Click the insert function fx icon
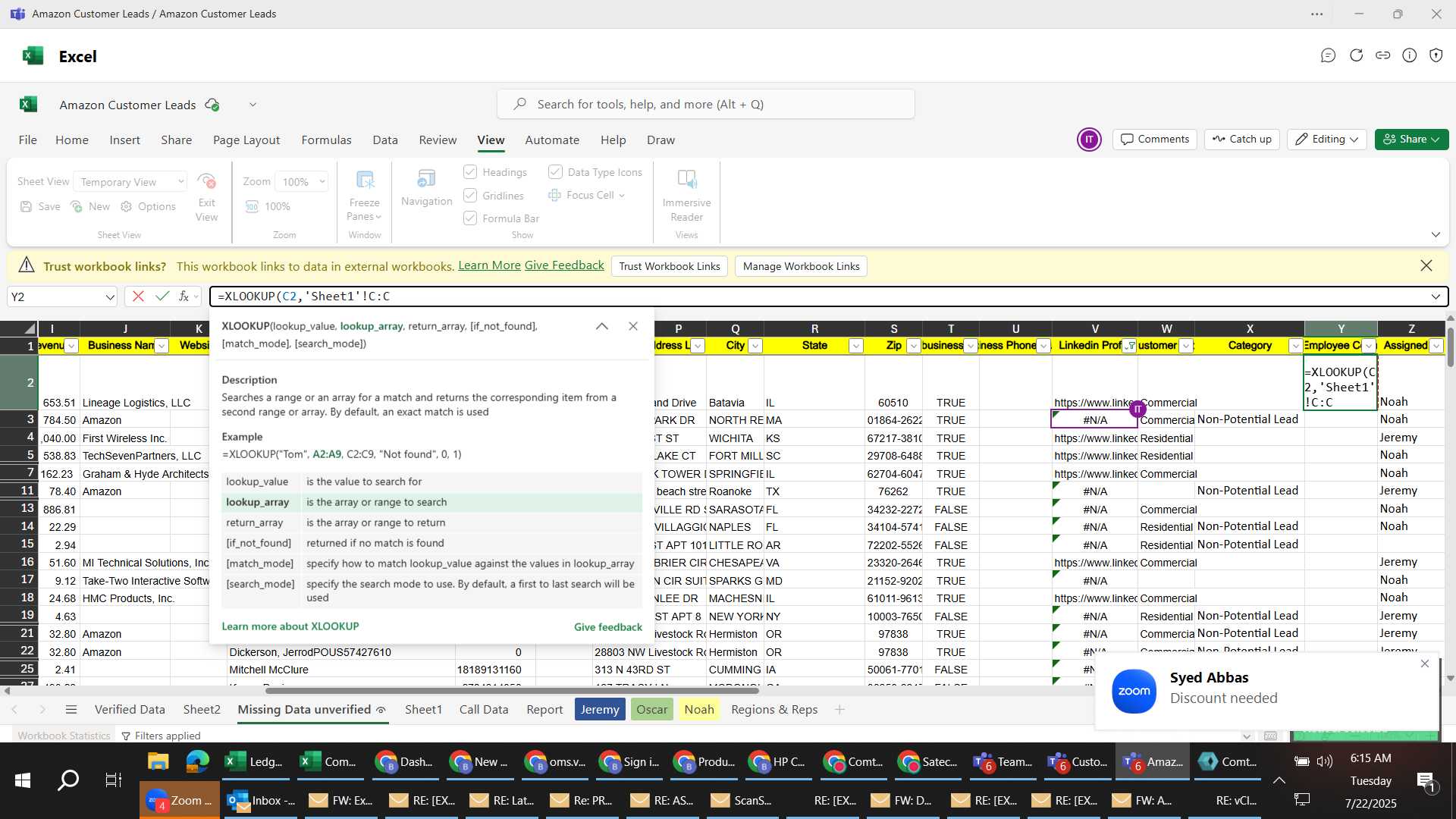The width and height of the screenshot is (1456, 819). (x=184, y=297)
